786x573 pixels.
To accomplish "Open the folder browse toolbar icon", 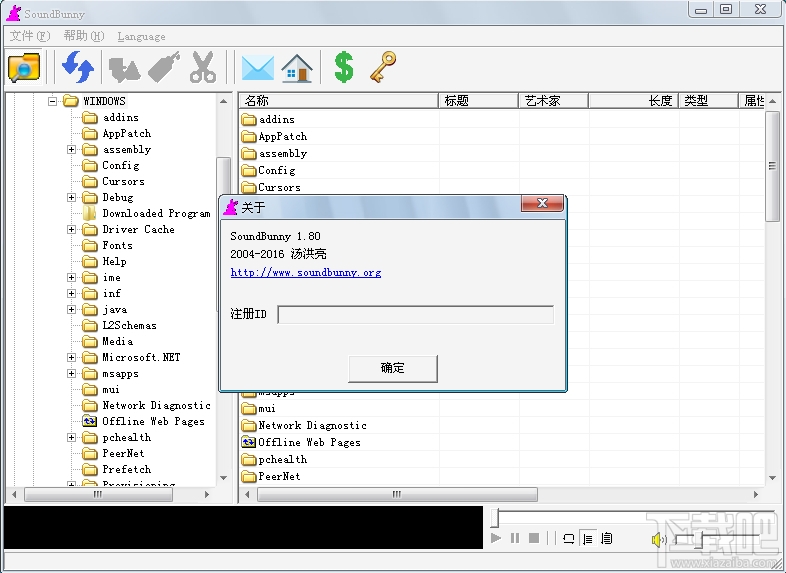I will point(24,67).
